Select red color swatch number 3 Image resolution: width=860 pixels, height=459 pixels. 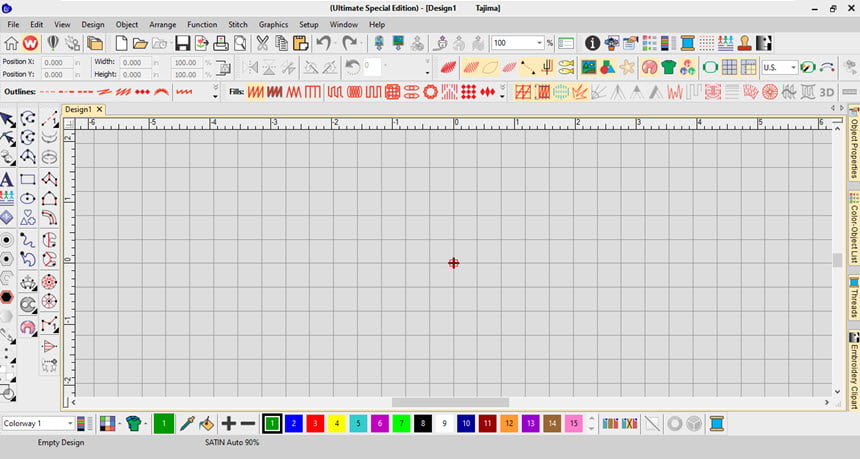point(314,424)
